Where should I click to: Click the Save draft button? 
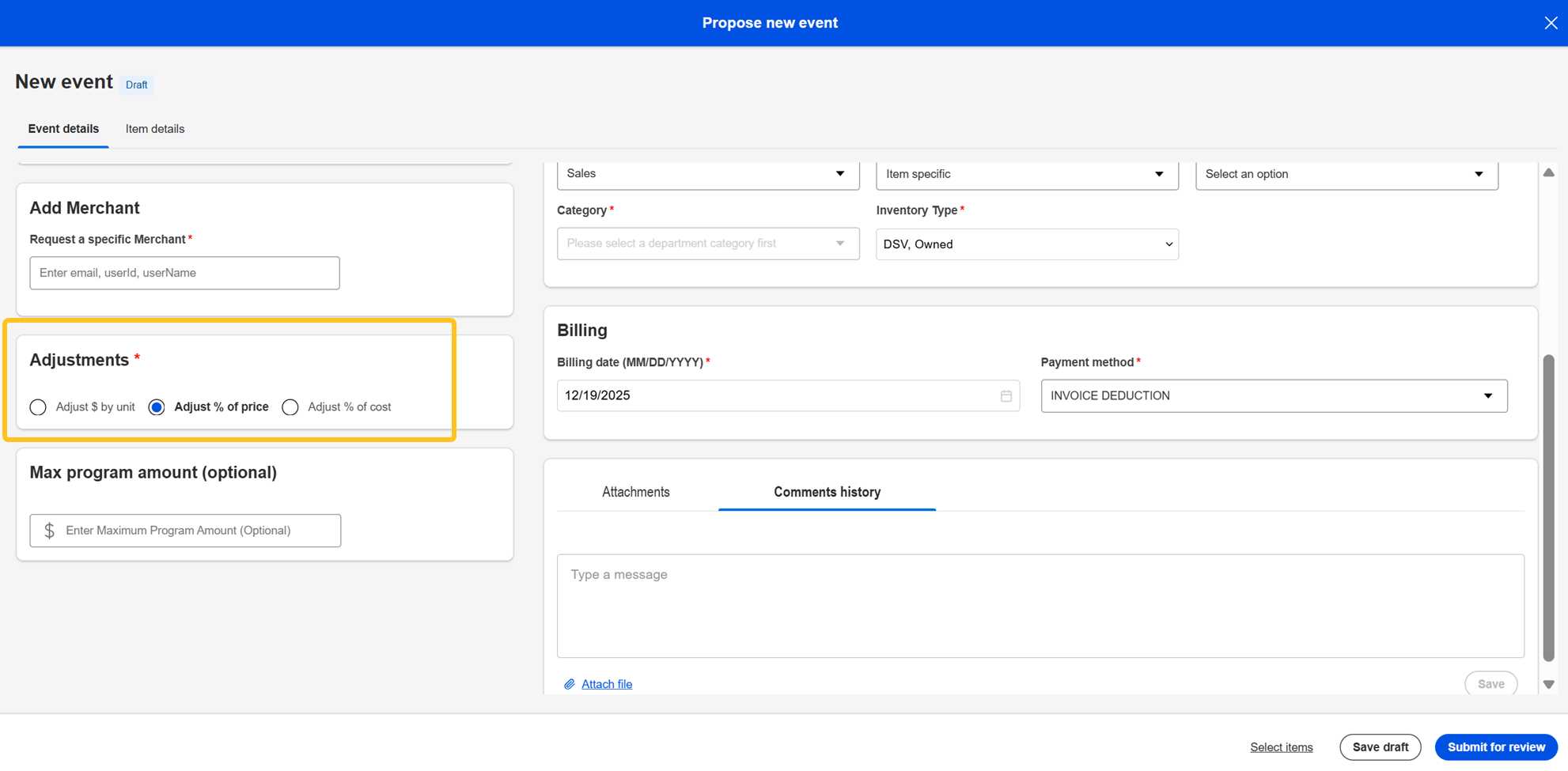point(1380,747)
